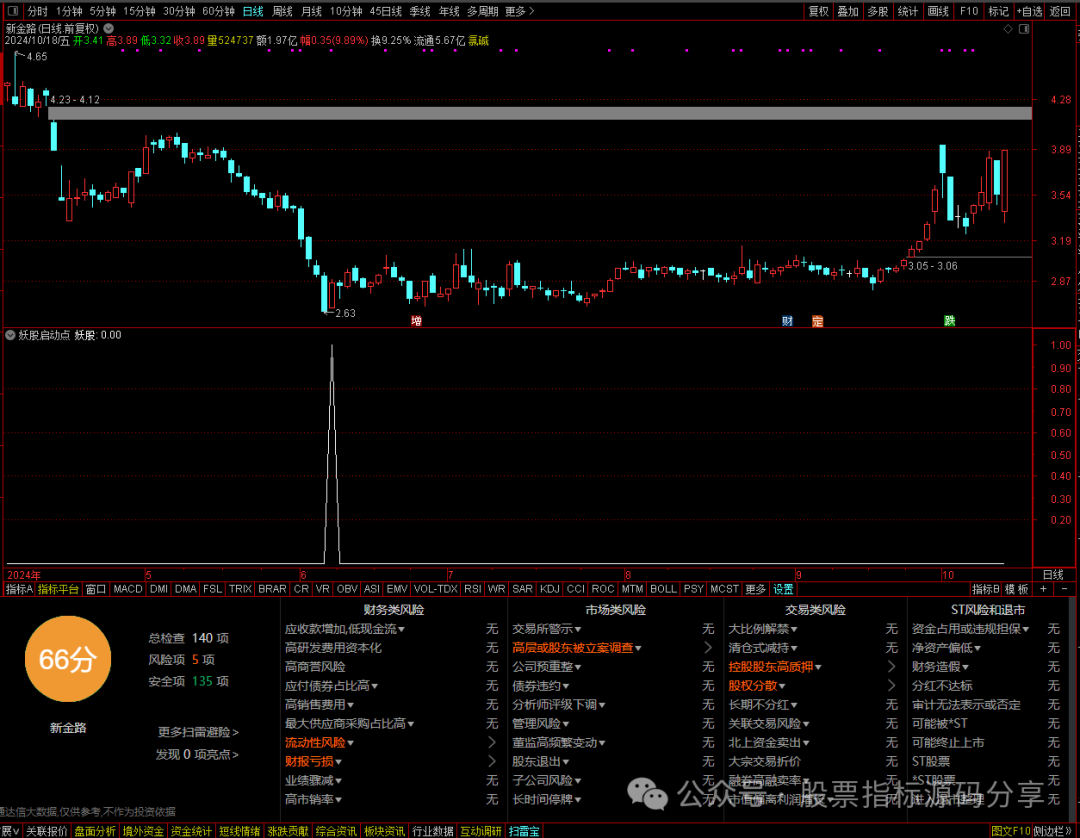Toggle 复权 price adjustment mode

click(x=817, y=11)
